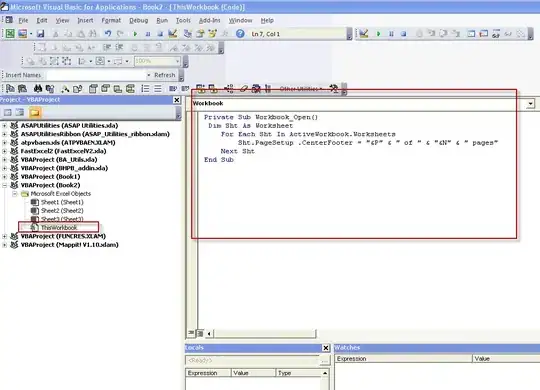
Task: Open the Properties Window icon
Action: tap(200, 33)
